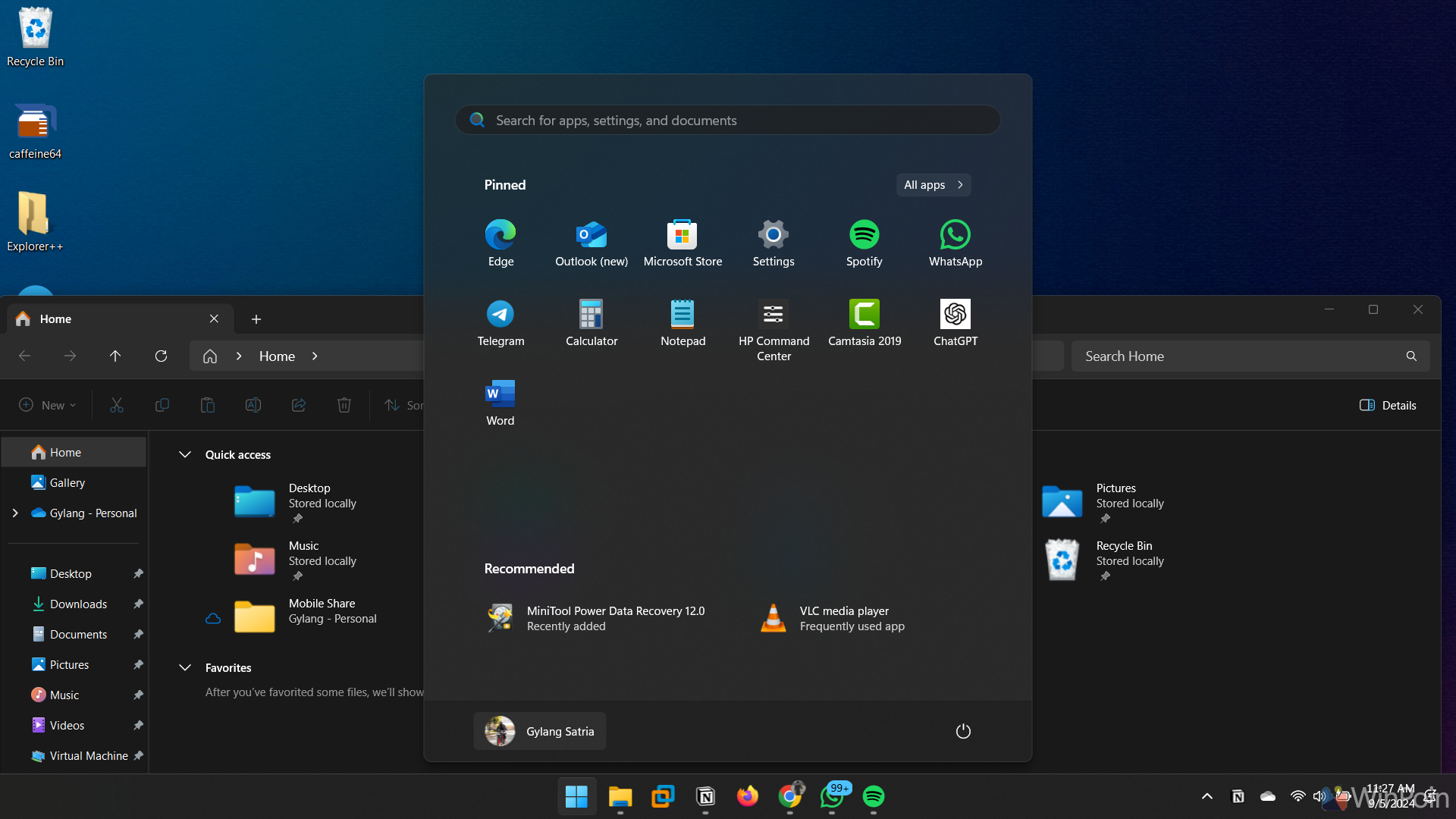Select Gallery in navigation pane
Viewport: 1456px width, 819px height.
[x=67, y=483]
